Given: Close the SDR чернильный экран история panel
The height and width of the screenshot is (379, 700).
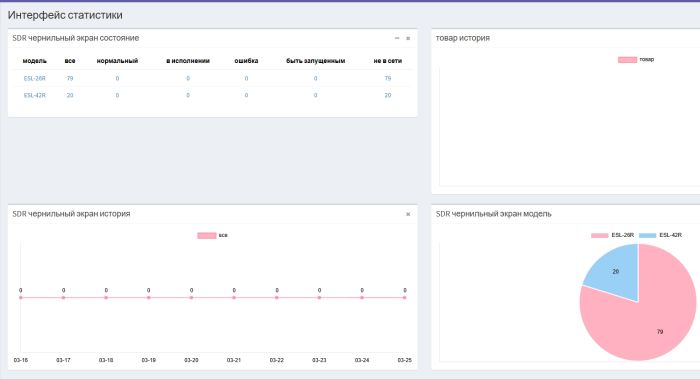Looking at the screenshot, I should (408, 214).
